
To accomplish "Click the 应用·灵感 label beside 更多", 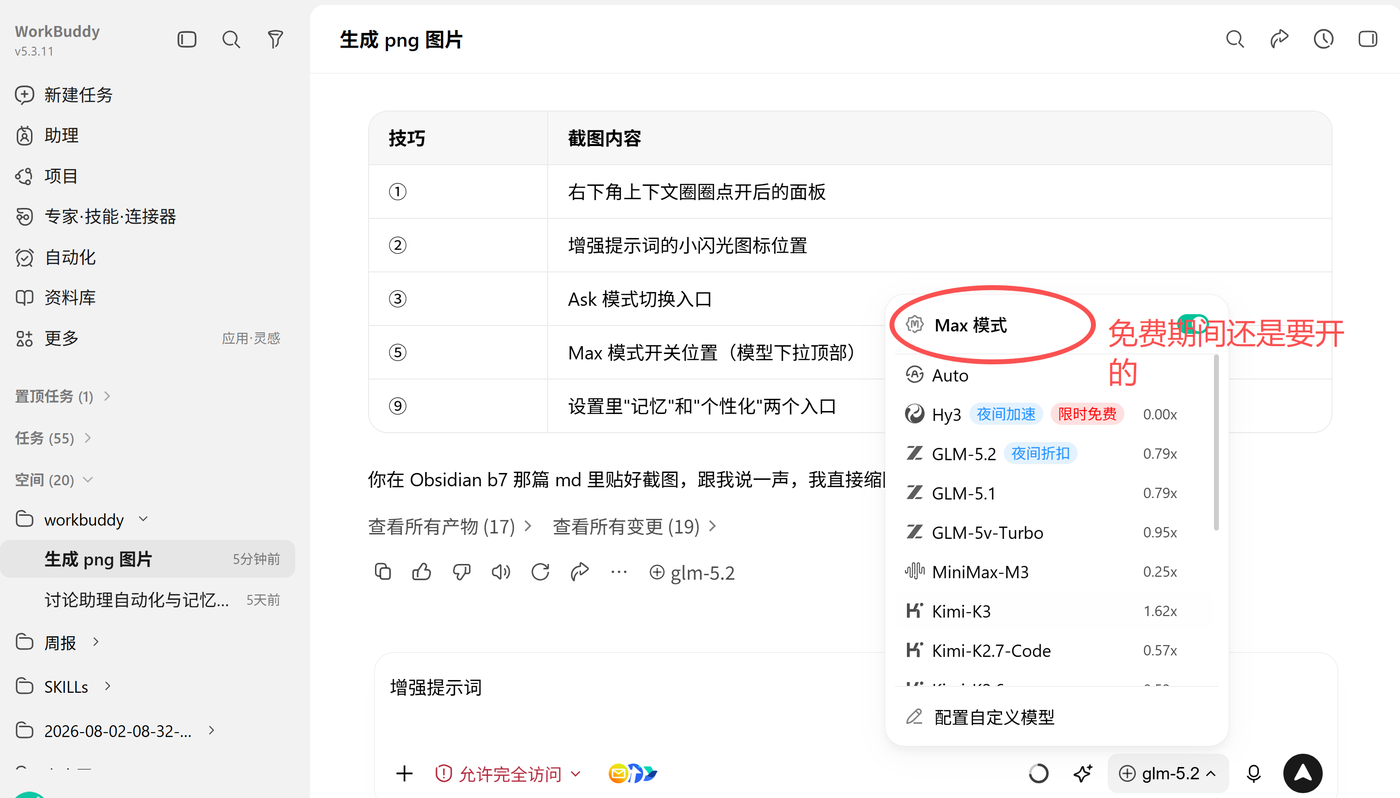I will 251,339.
